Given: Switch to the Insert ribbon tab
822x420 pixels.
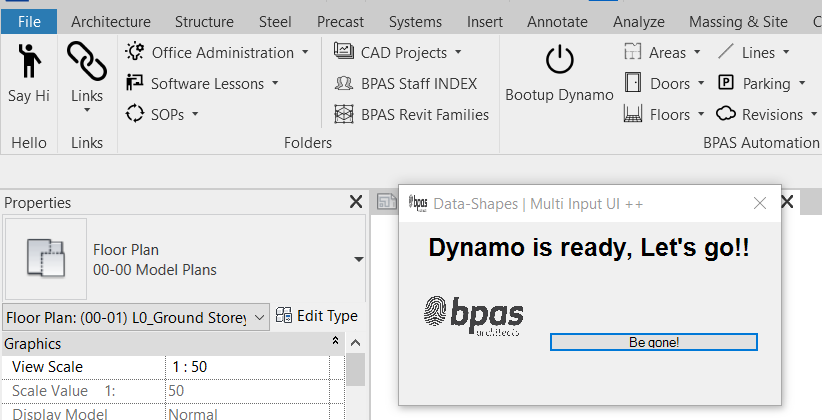Looking at the screenshot, I should [485, 21].
